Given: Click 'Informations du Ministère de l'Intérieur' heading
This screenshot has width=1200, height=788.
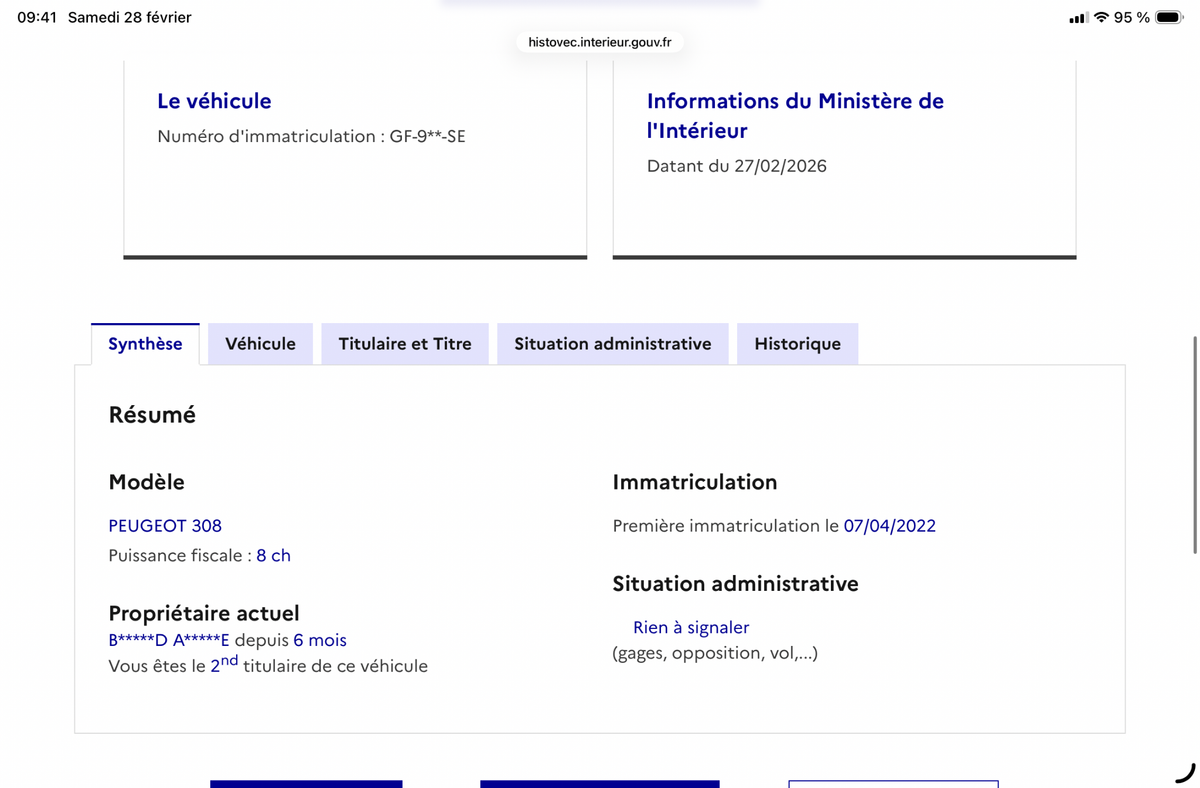Looking at the screenshot, I should pos(795,115).
